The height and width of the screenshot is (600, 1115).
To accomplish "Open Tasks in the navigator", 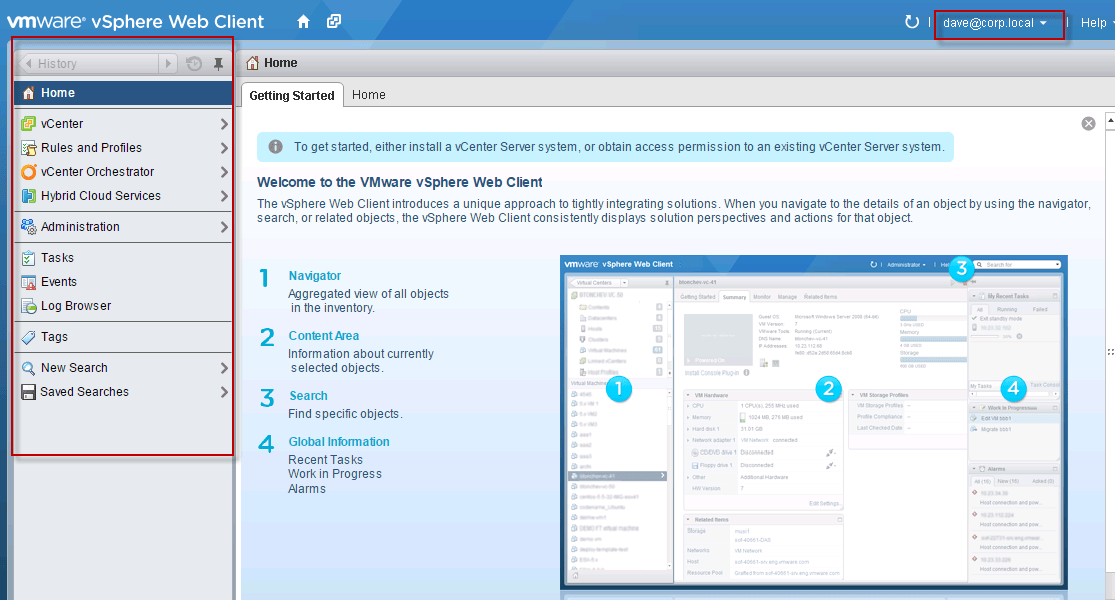I will (57, 258).
